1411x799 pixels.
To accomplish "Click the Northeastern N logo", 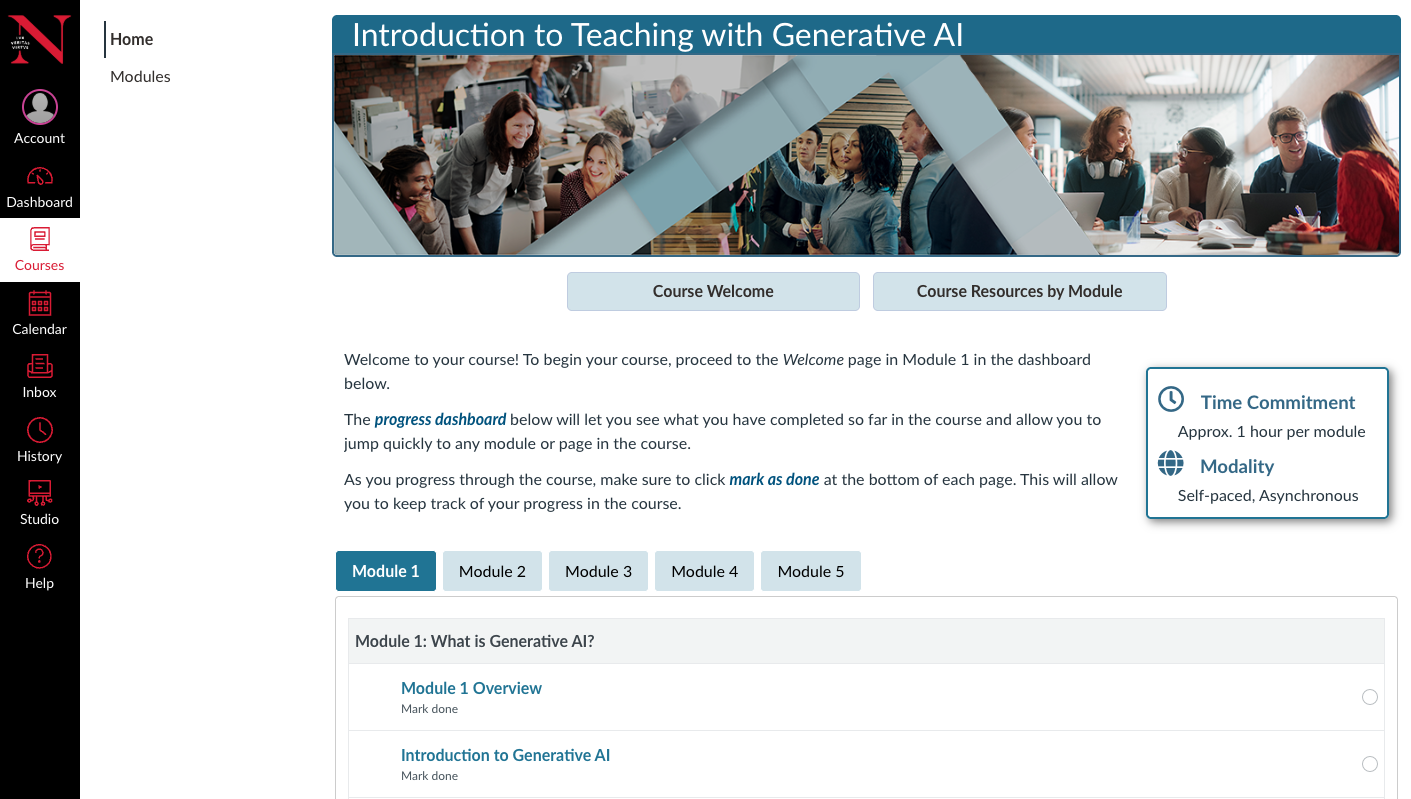I will click(39, 40).
